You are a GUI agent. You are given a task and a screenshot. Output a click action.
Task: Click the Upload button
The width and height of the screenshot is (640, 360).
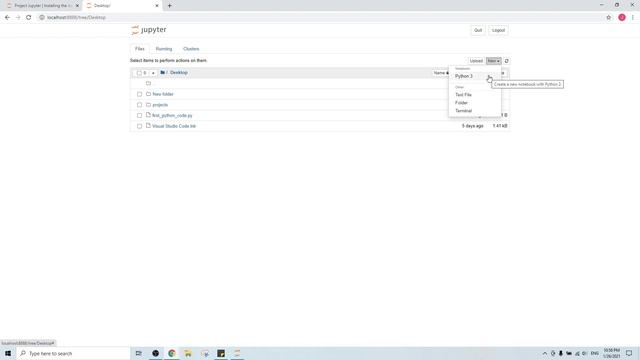click(x=476, y=61)
